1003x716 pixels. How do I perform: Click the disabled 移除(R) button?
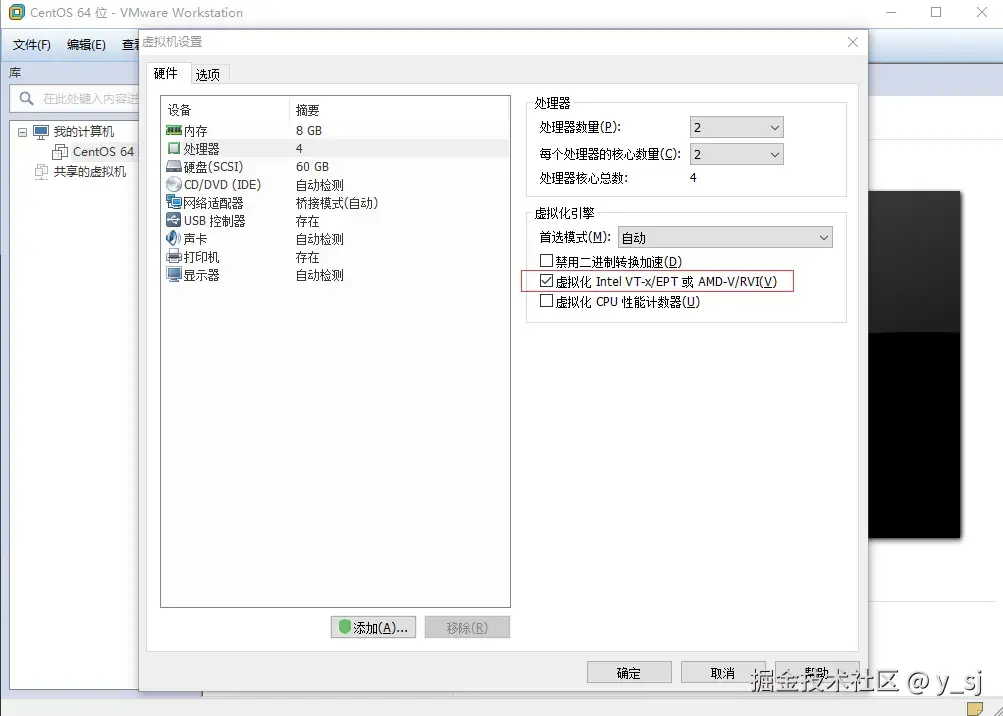[467, 628]
